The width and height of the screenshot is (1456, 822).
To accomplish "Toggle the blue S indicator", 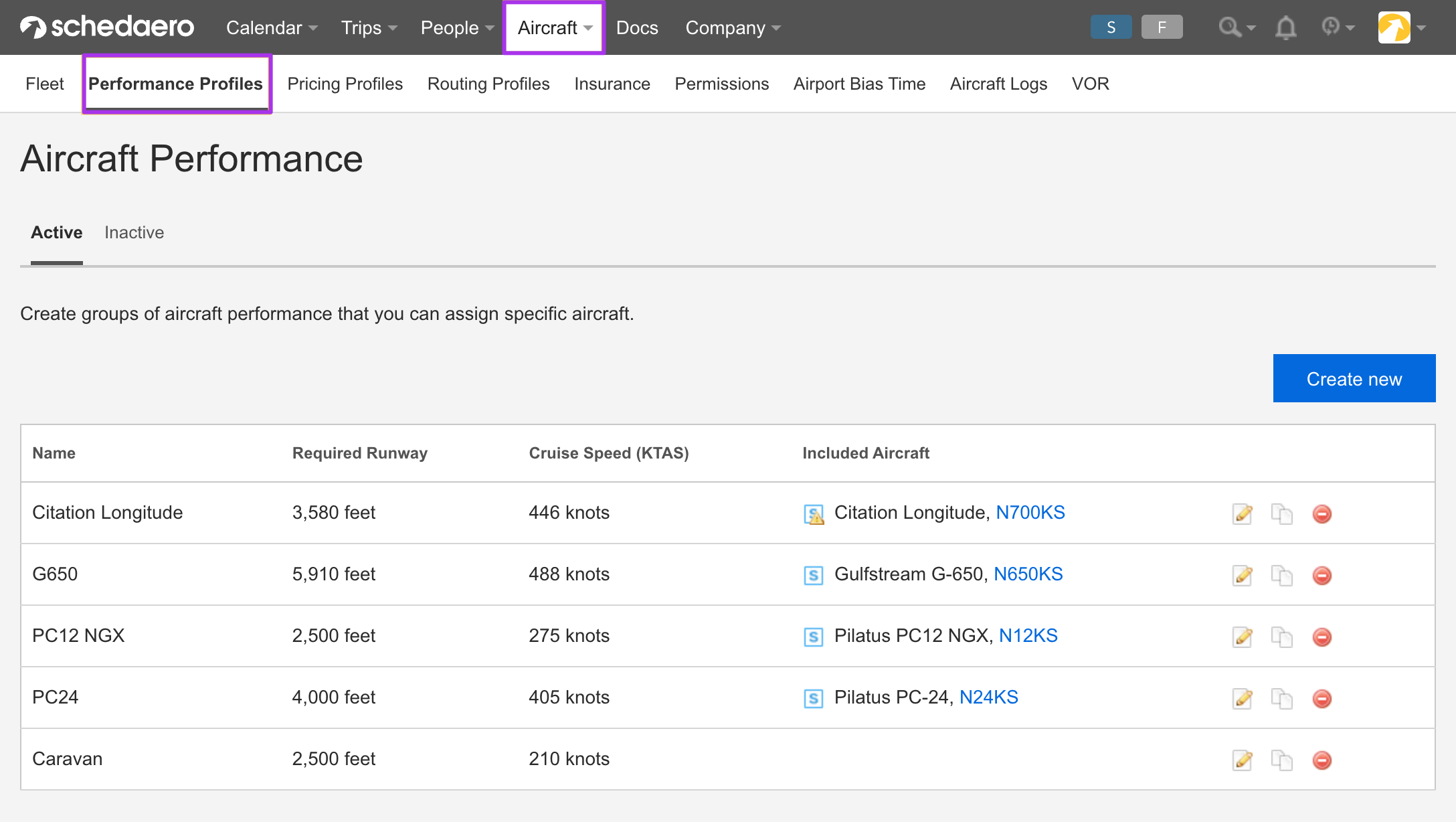I will coord(1111,27).
